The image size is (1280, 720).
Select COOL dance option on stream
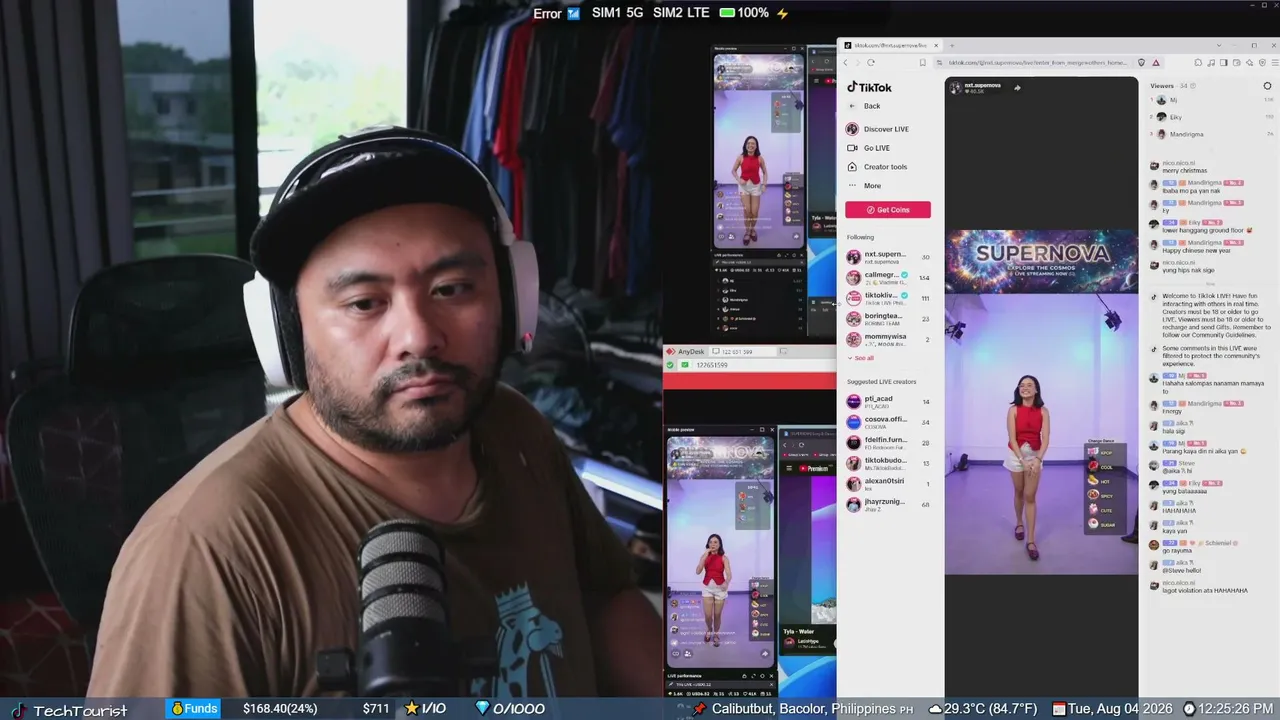[1100, 467]
